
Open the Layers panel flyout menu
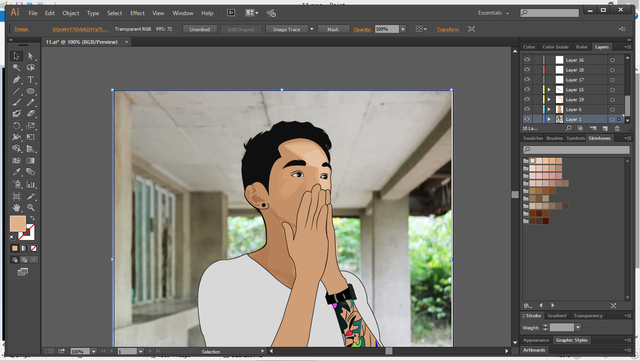(627, 47)
